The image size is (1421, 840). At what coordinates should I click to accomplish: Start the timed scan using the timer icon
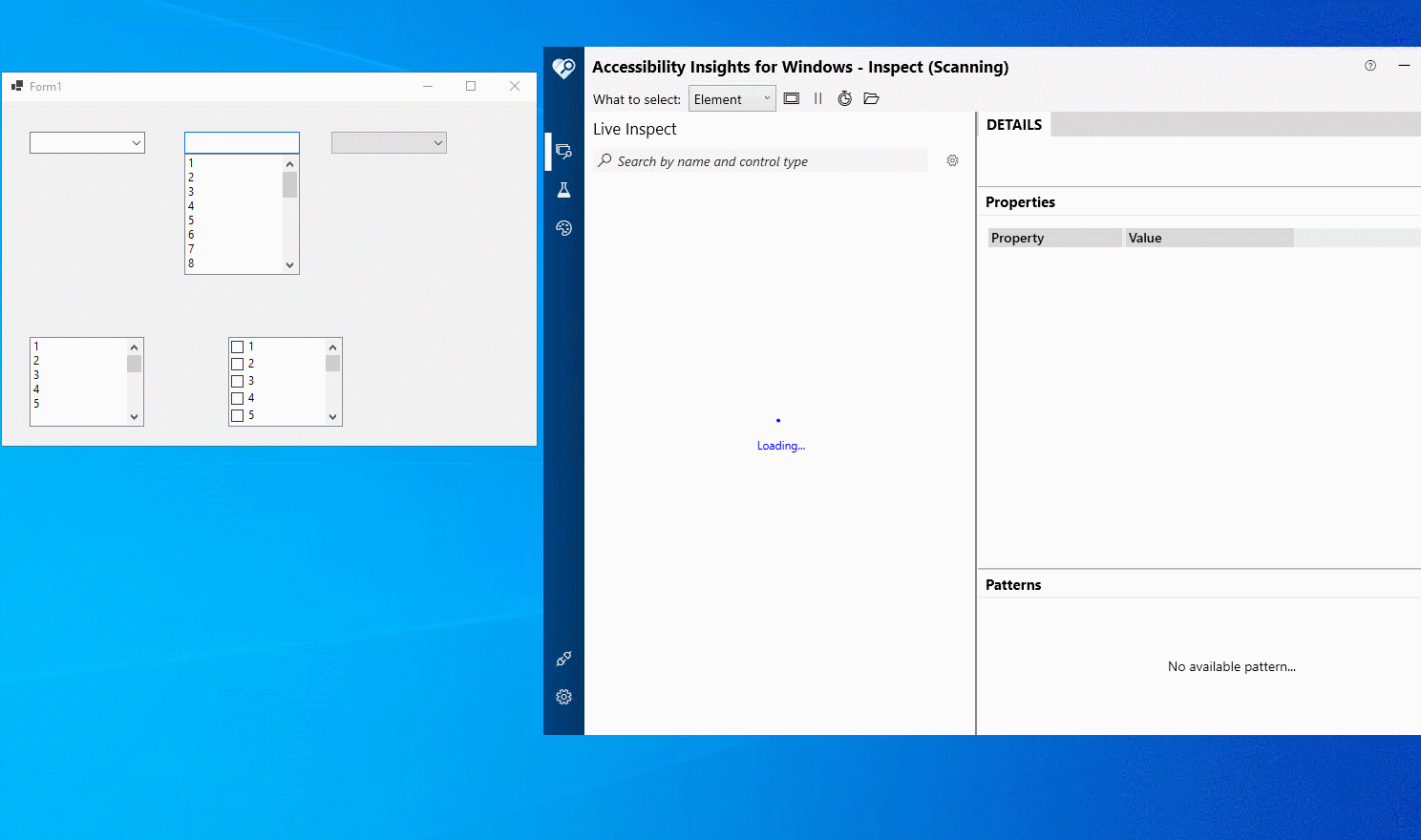tap(844, 97)
